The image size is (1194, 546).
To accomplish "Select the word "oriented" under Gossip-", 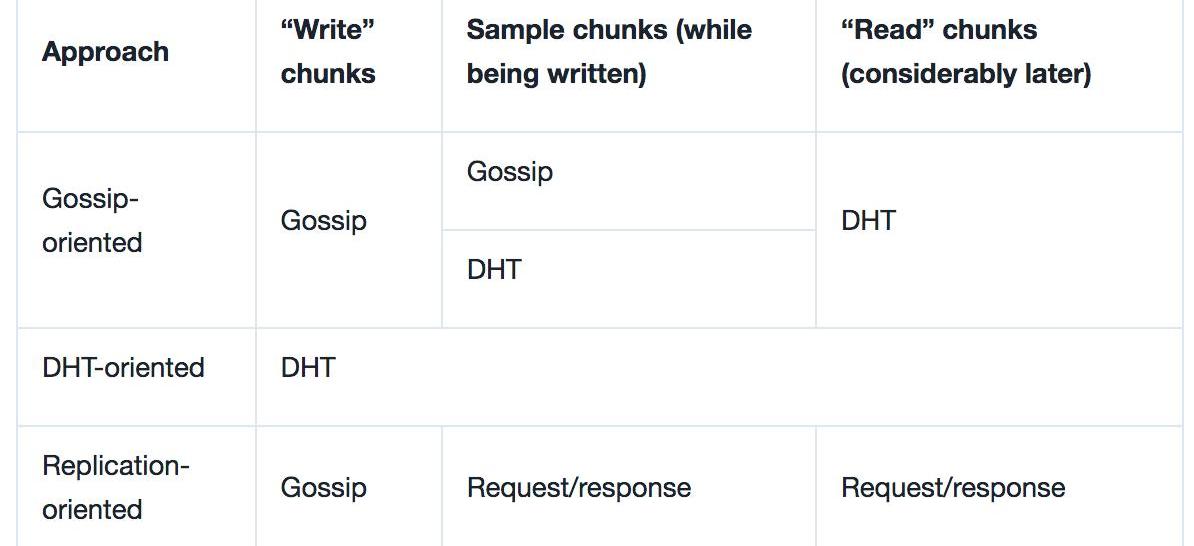I will [92, 242].
